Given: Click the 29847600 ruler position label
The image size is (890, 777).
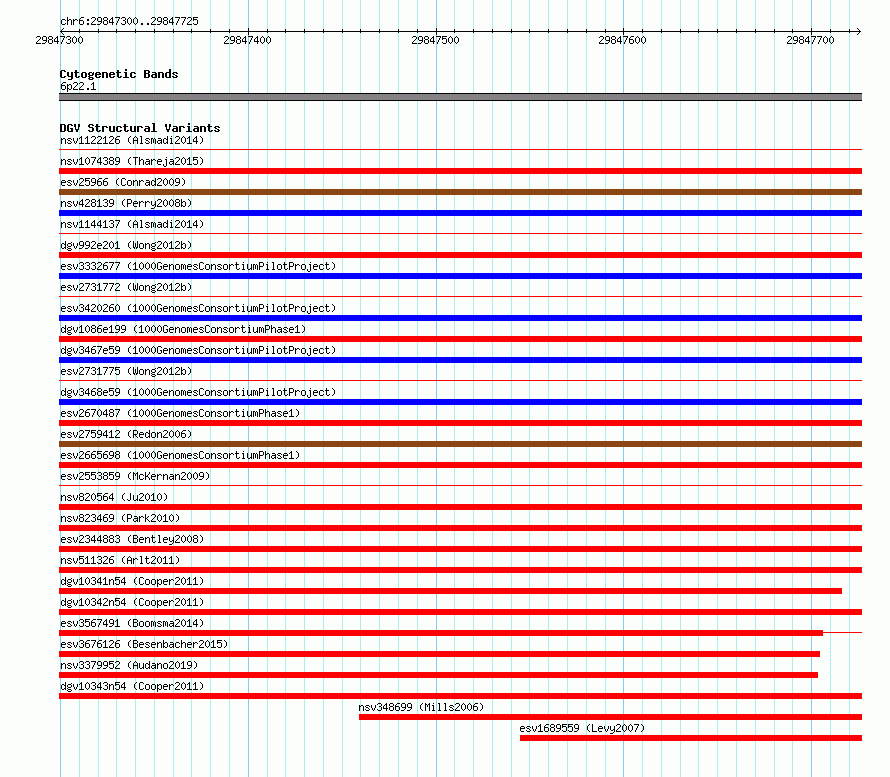Looking at the screenshot, I should tap(622, 40).
